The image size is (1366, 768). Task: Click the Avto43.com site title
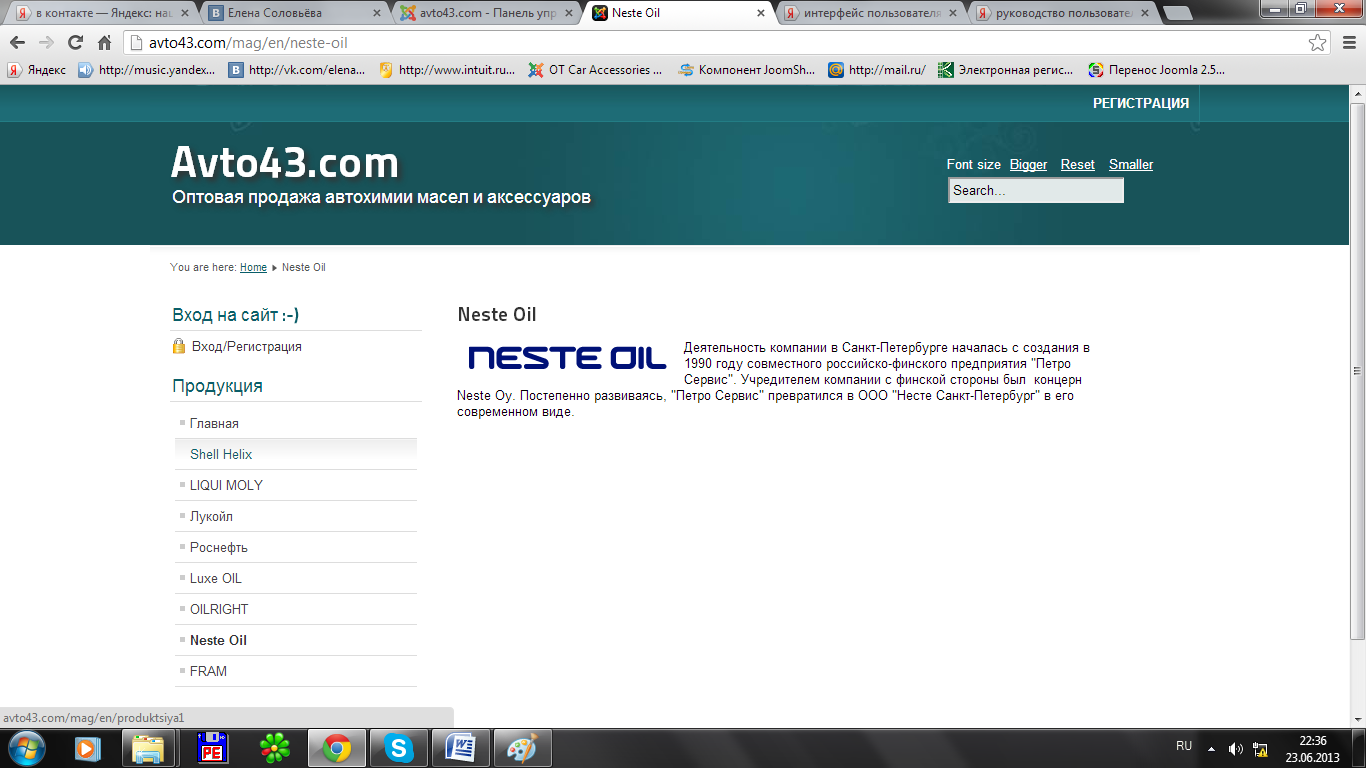click(285, 162)
